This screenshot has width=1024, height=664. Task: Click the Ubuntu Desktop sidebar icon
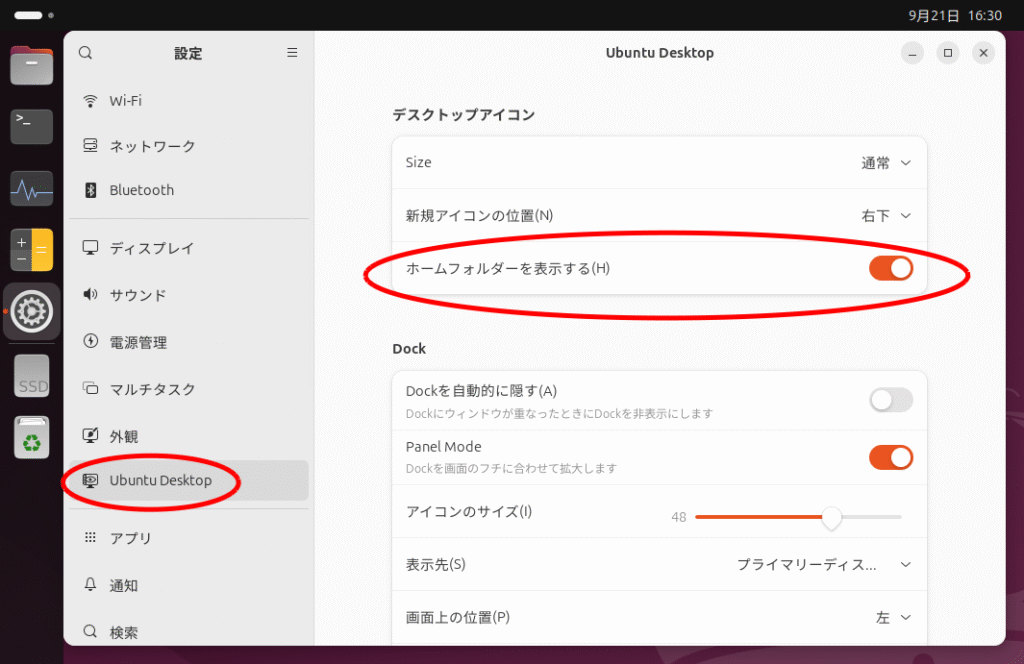pos(90,481)
